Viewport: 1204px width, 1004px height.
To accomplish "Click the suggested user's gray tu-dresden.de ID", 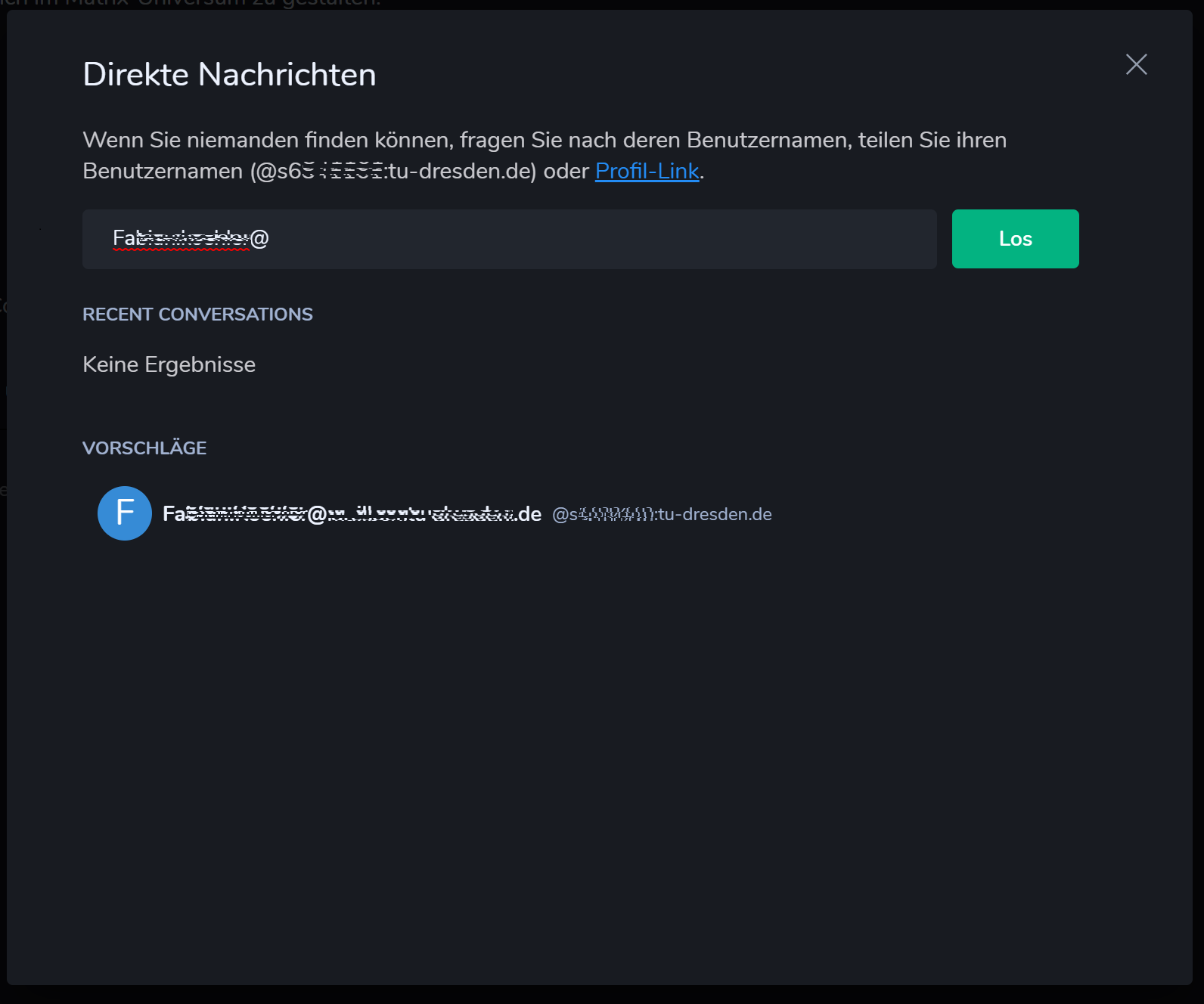I will (662, 515).
